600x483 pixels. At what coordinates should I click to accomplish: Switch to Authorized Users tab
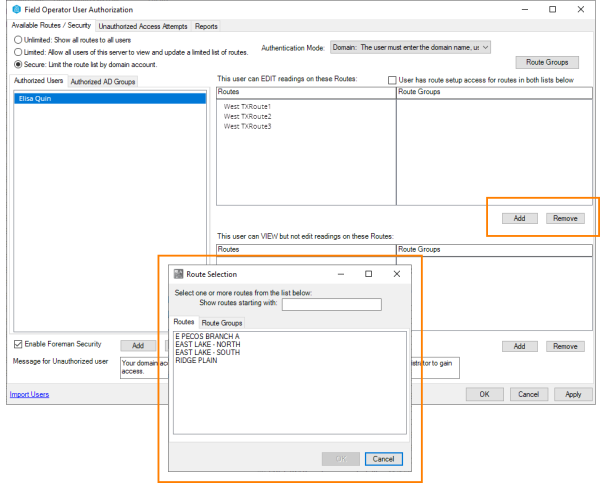pyautogui.click(x=39, y=80)
